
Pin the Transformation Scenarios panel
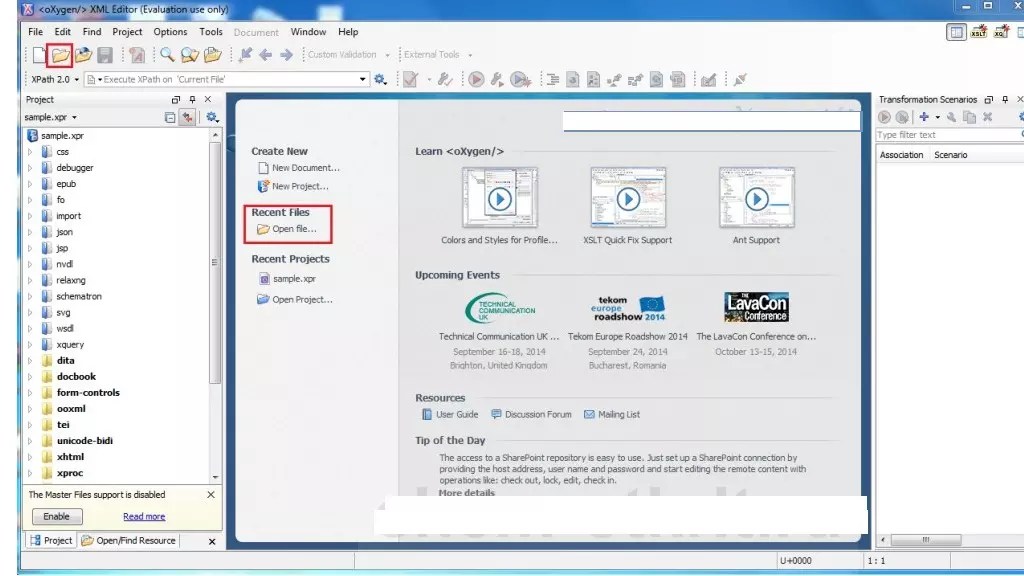(x=1005, y=99)
